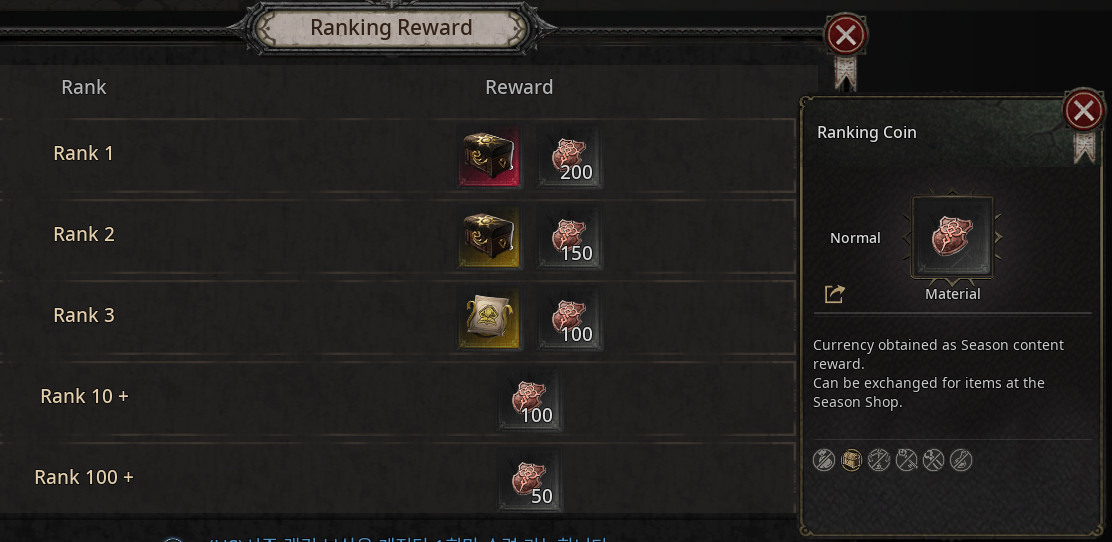
Task: Click the Ranking Reward title banner
Action: 391,28
